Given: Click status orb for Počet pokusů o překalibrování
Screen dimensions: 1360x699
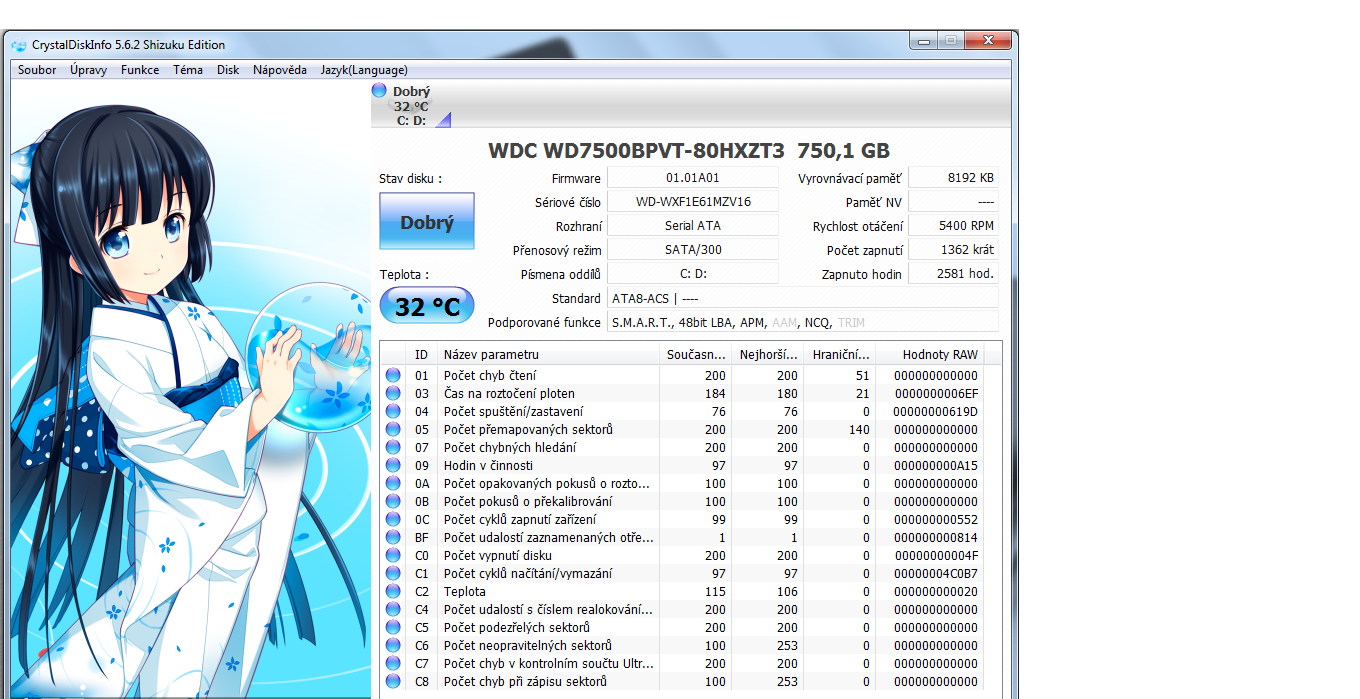Looking at the screenshot, I should click(393, 501).
